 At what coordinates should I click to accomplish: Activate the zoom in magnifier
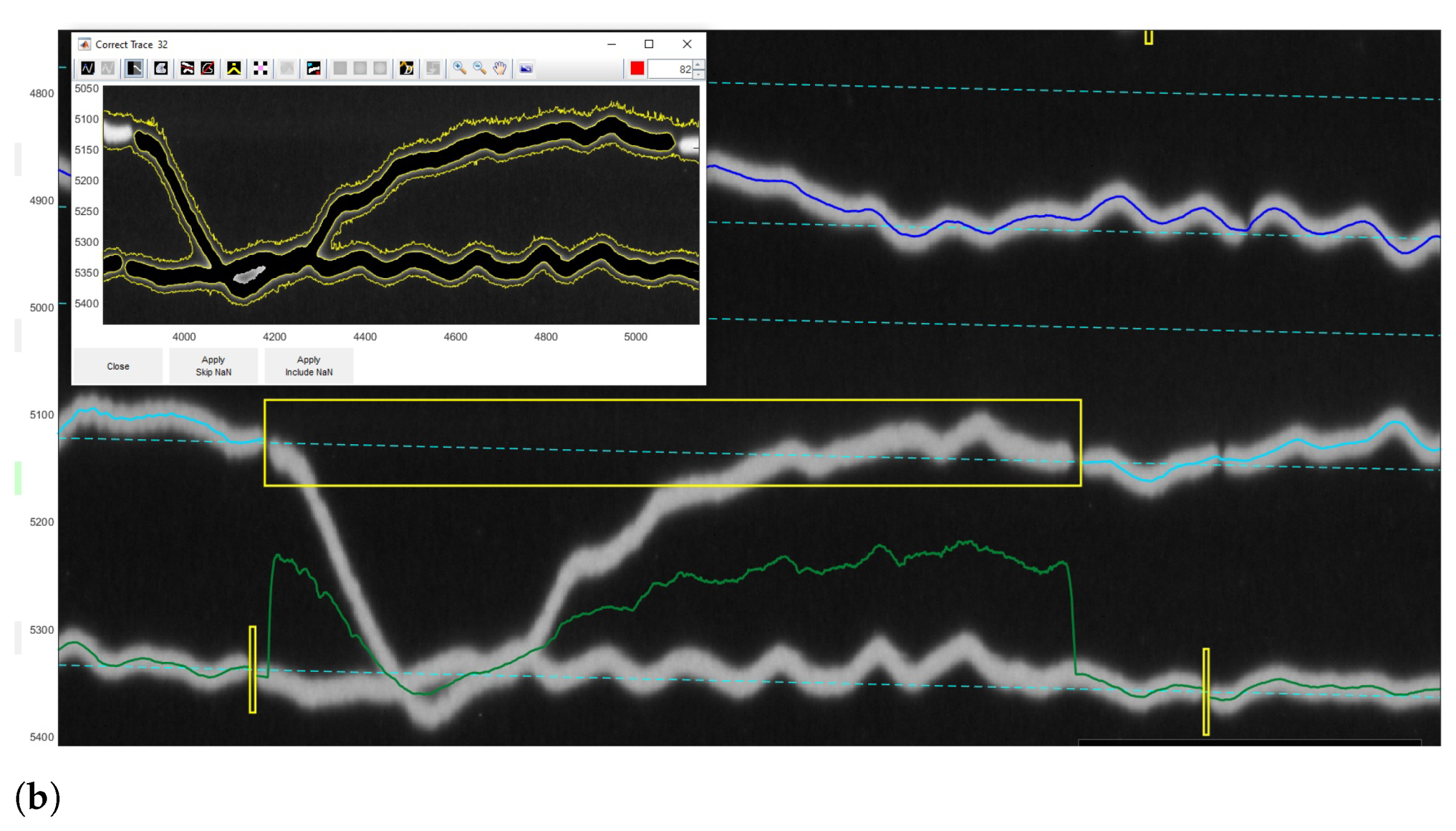tap(459, 68)
